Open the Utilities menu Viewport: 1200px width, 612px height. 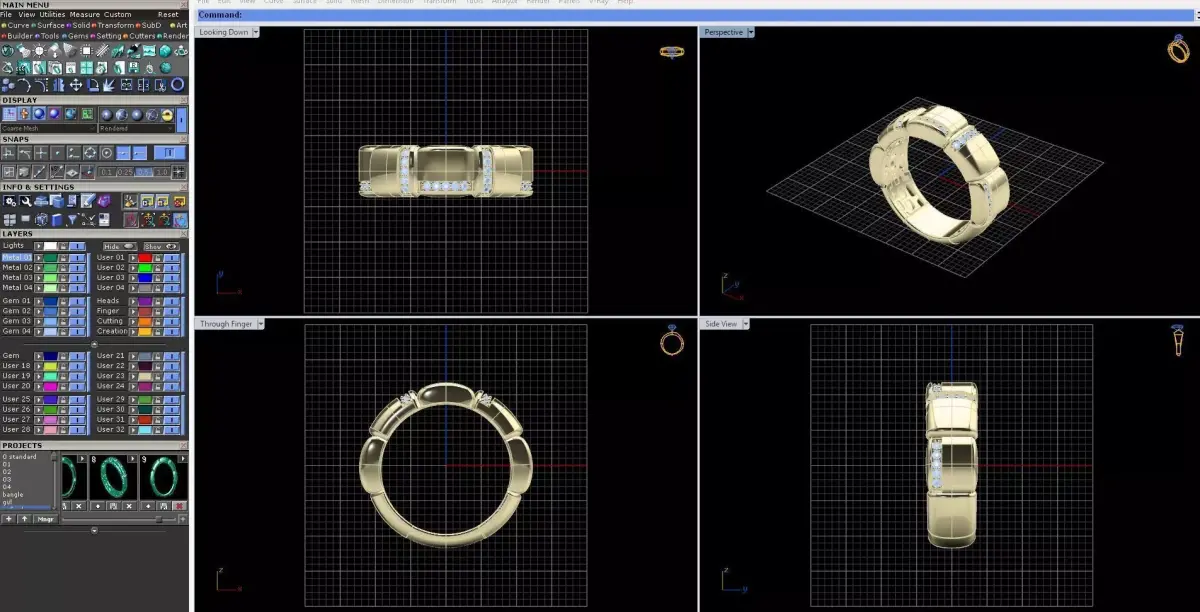click(x=52, y=15)
